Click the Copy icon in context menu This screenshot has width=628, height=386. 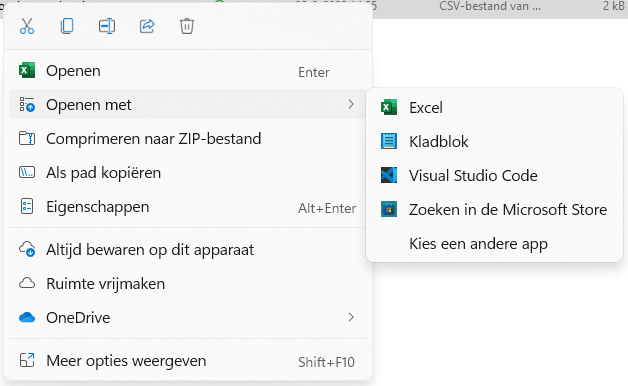(67, 26)
